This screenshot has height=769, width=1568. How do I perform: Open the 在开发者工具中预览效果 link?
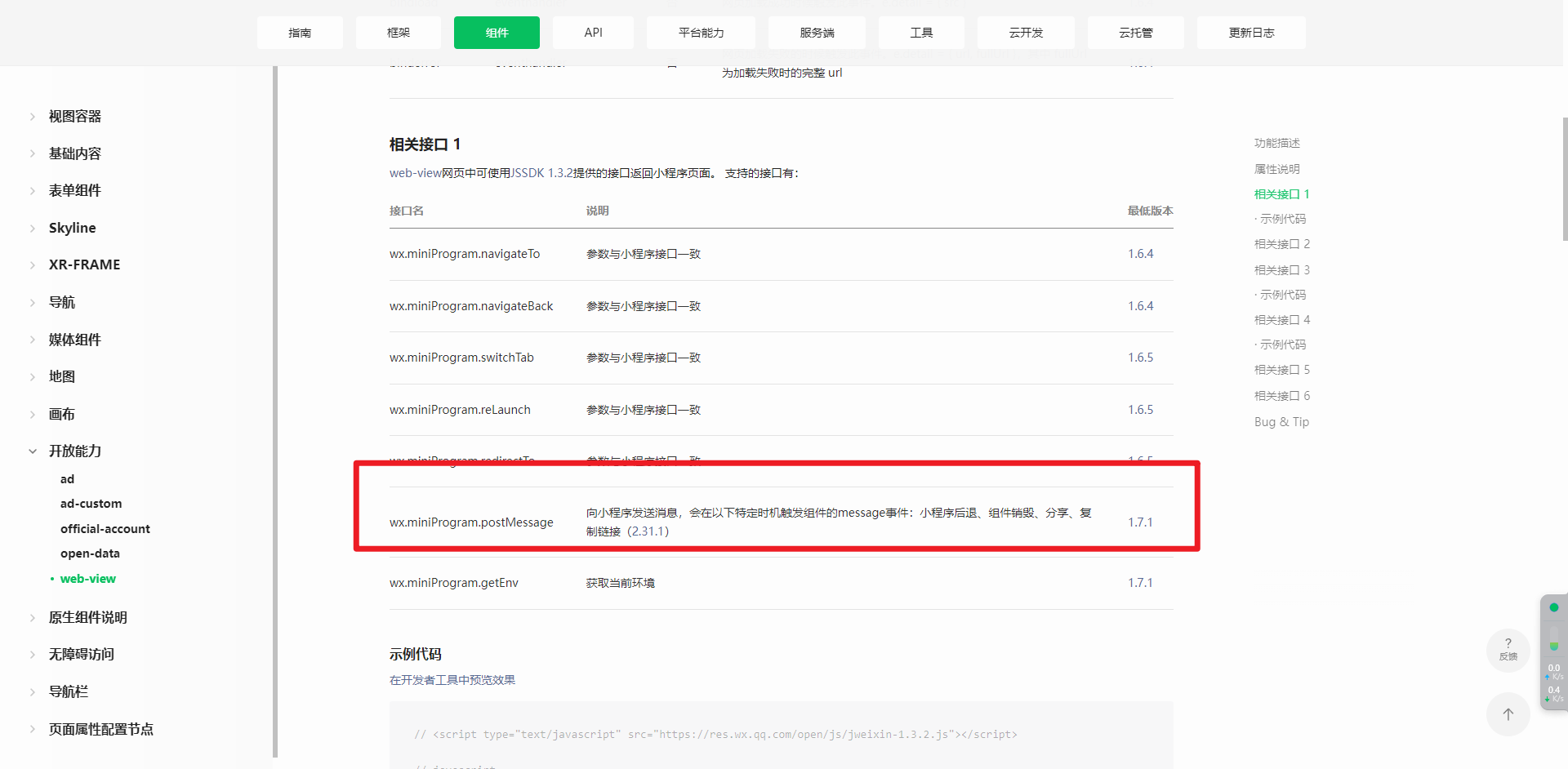coord(452,680)
